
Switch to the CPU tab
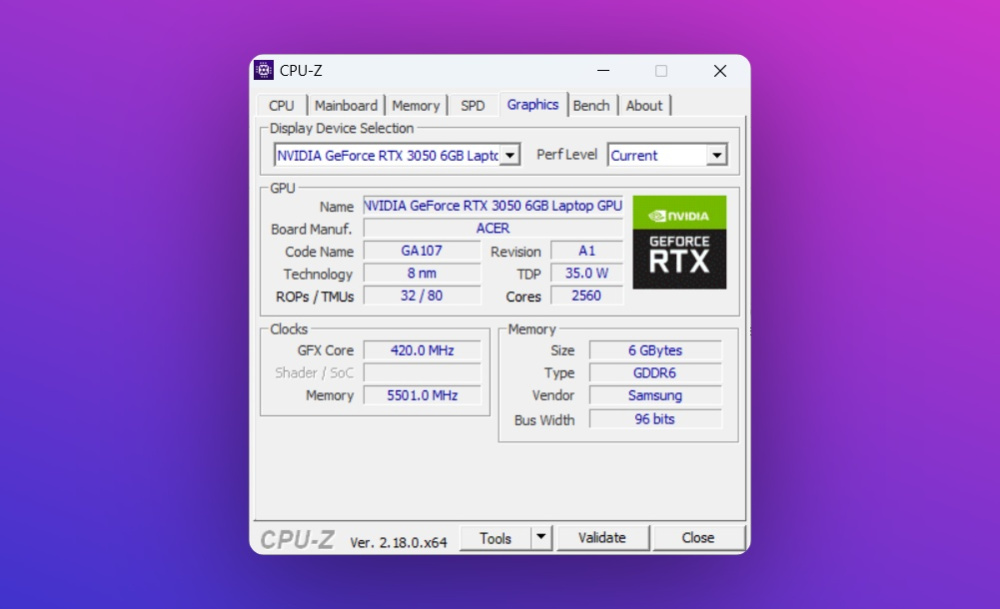(281, 105)
